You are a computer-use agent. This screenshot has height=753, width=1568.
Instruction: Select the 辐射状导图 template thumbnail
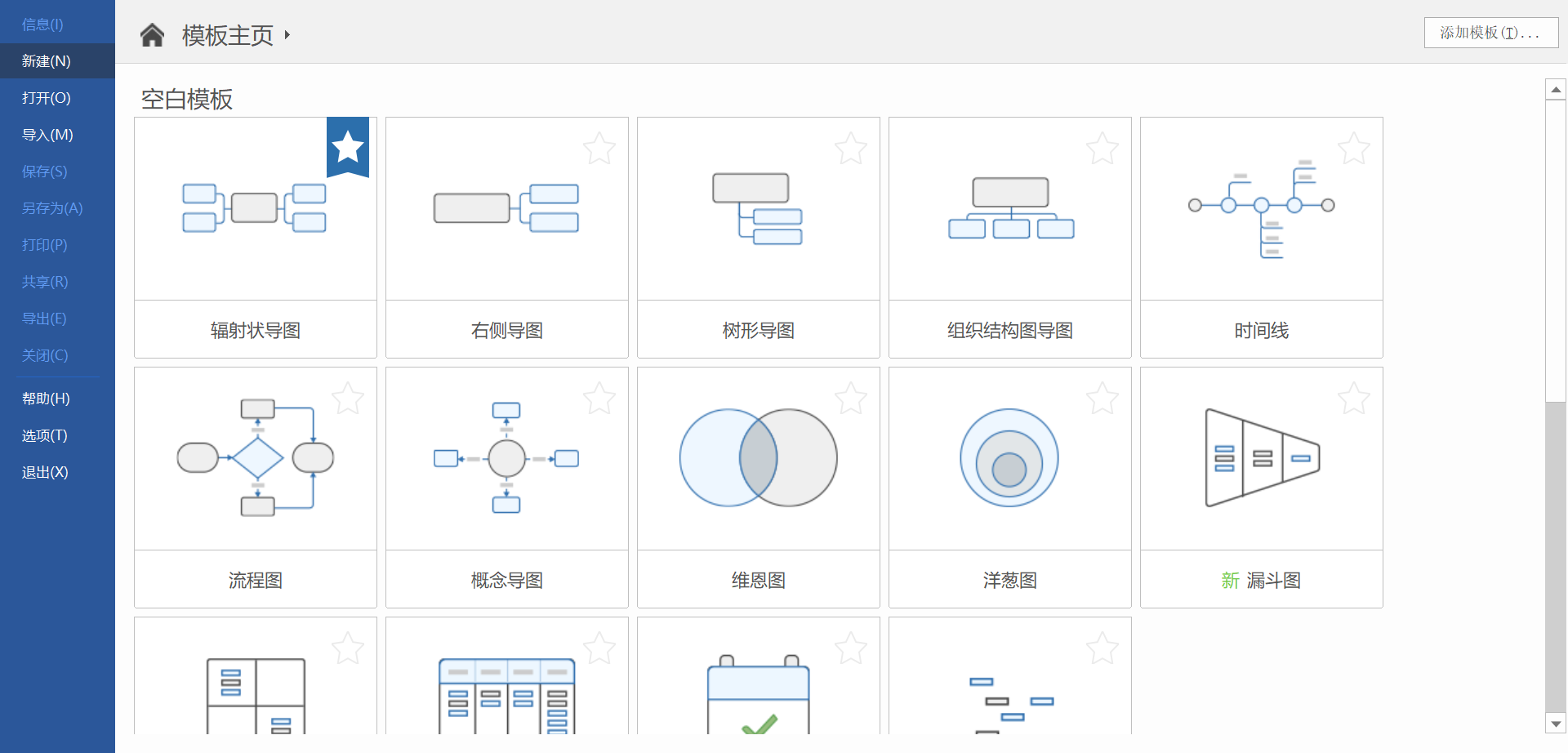tap(254, 208)
